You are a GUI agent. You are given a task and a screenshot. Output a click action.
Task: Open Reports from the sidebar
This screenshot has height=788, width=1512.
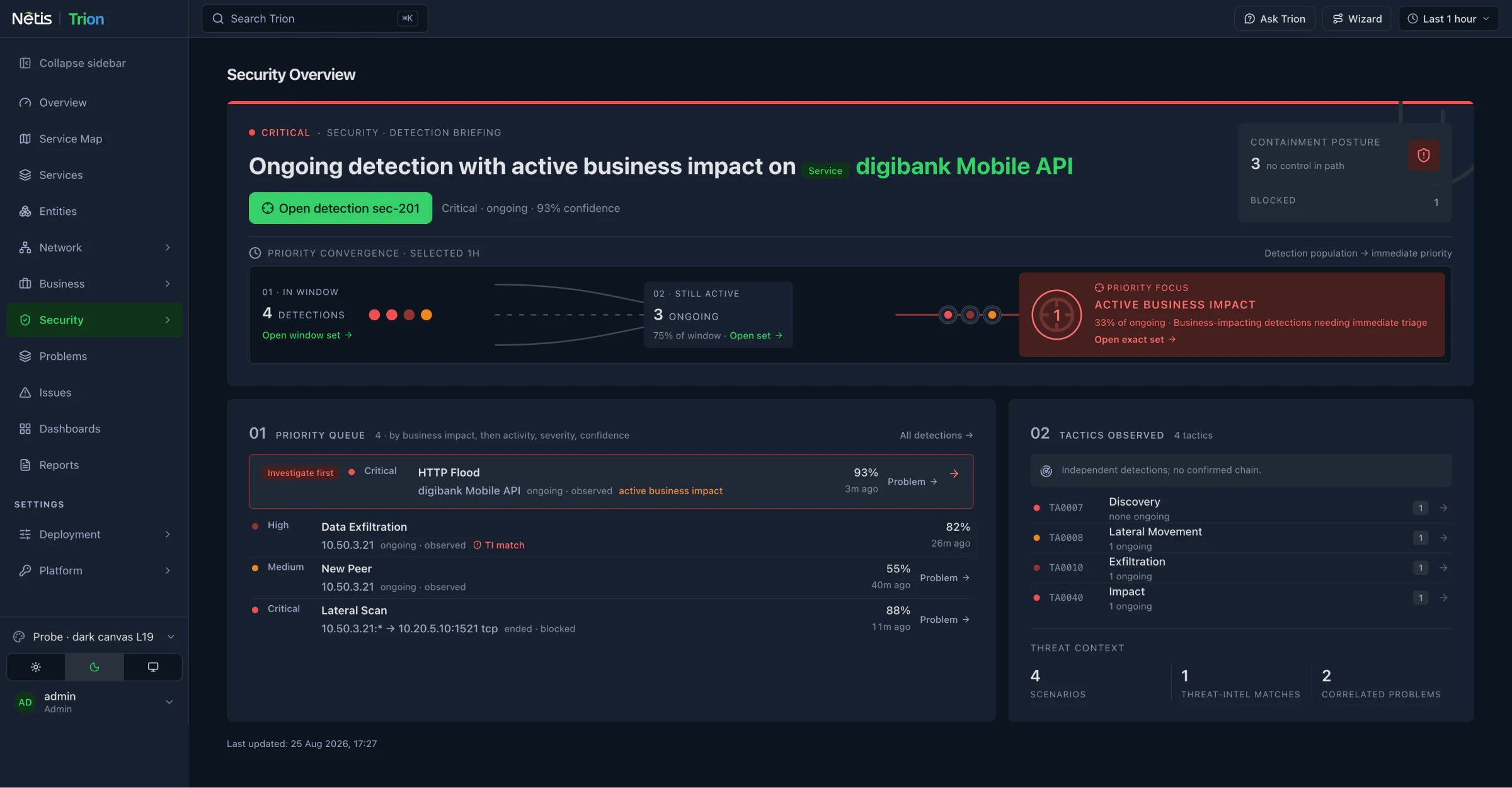94,465
